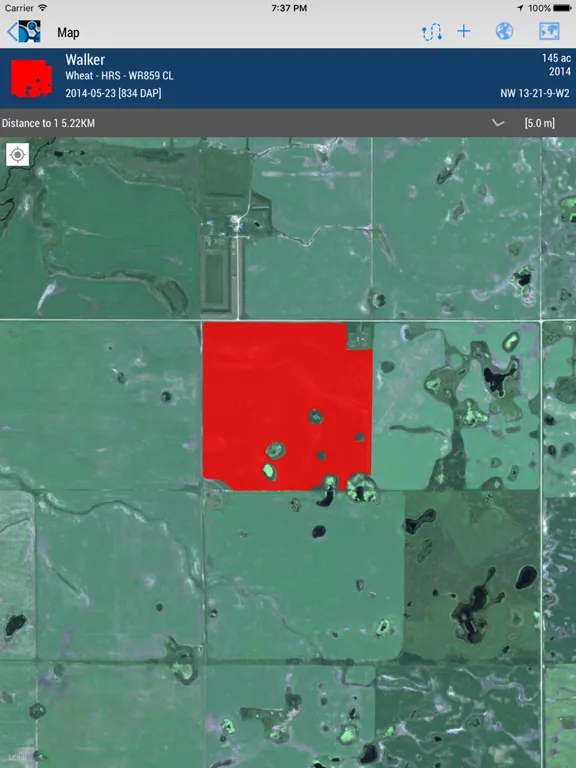Expand the distance bar chevron
The image size is (576, 768).
tap(498, 123)
